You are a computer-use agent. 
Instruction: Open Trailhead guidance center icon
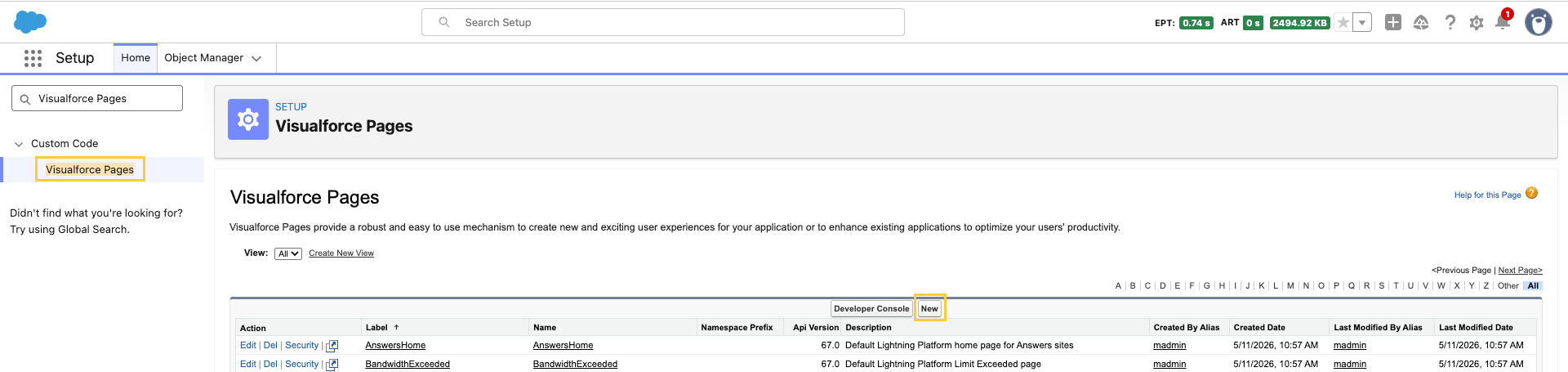pyautogui.click(x=1421, y=23)
